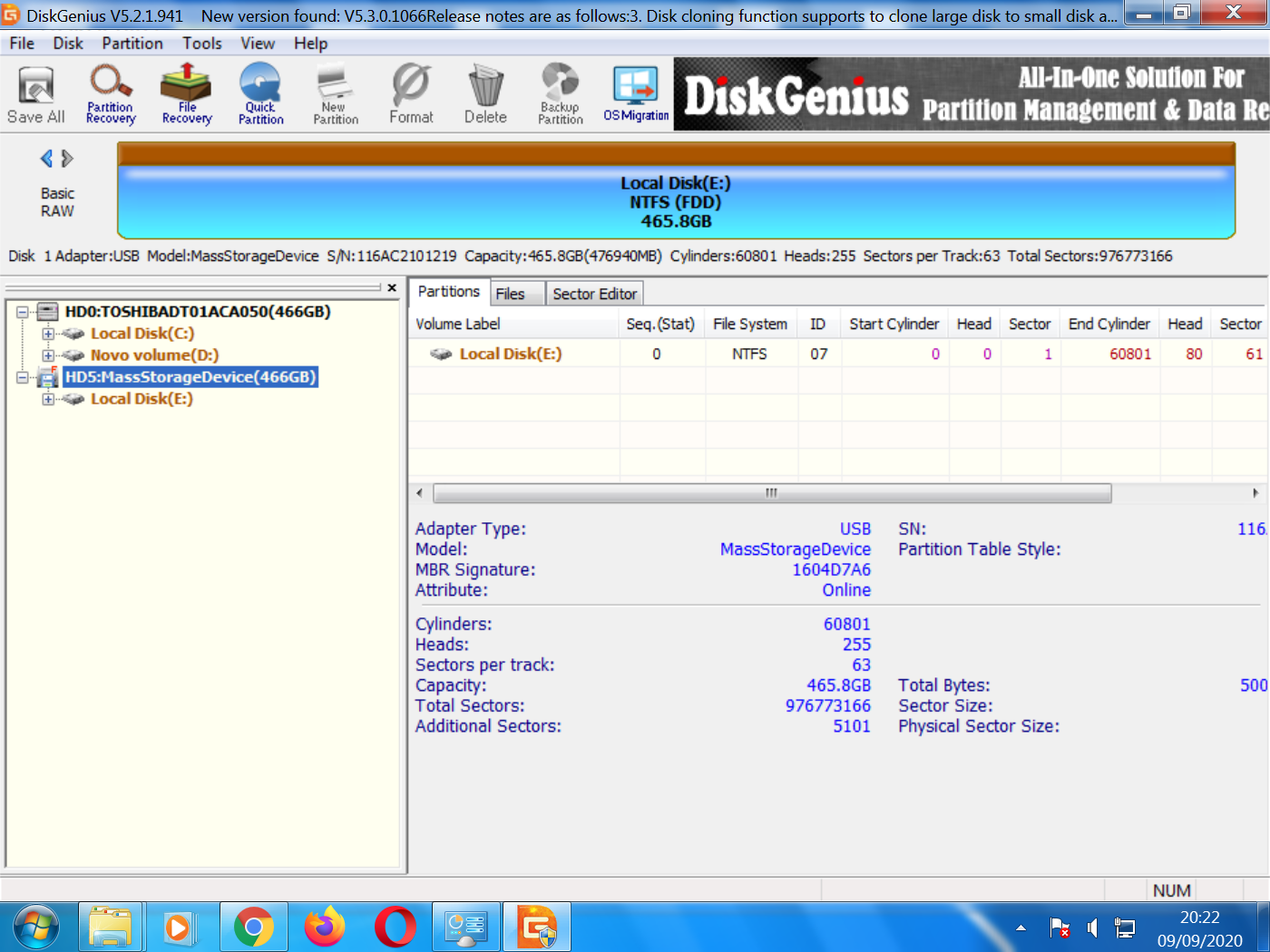The height and width of the screenshot is (952, 1270).
Task: Expand the Local Disk(C:) tree node
Action: 48,334
